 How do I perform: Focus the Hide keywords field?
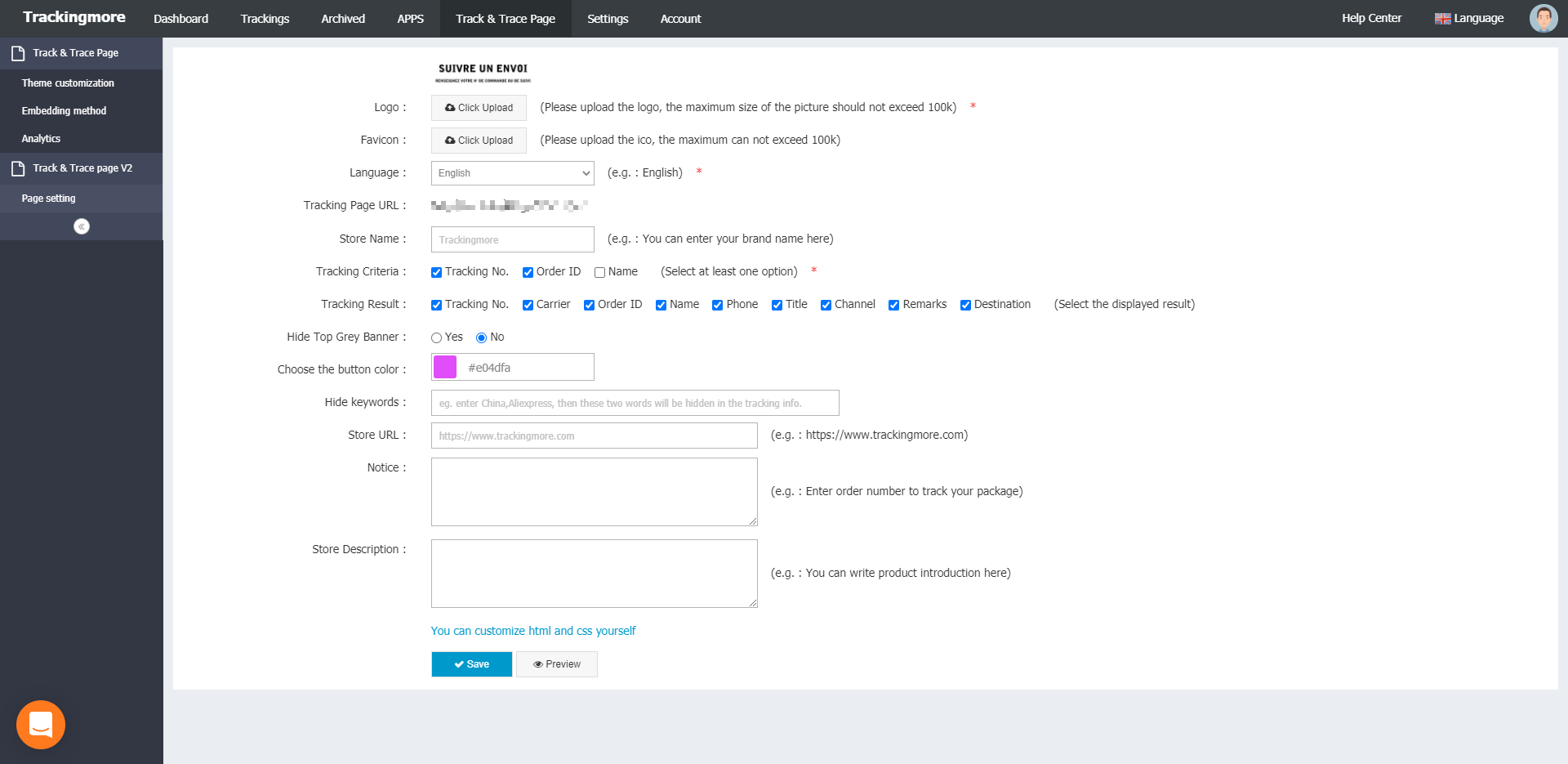[x=635, y=403]
